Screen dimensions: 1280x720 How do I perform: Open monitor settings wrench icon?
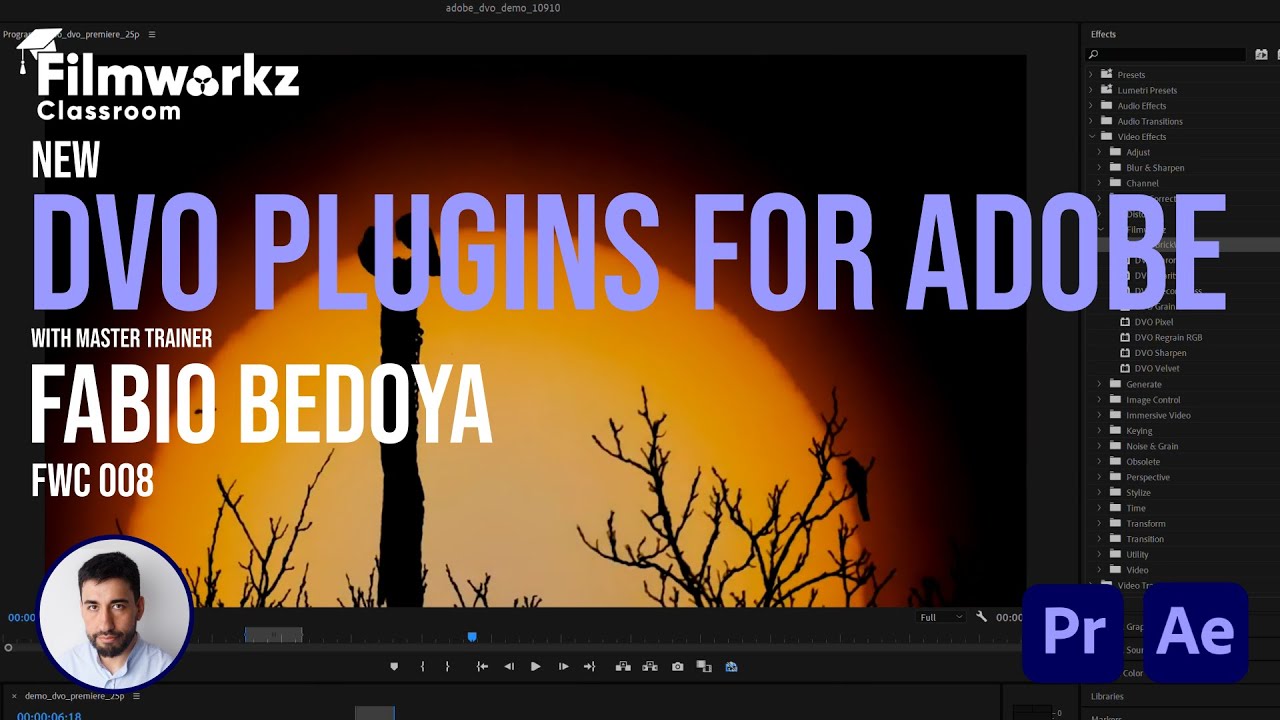(x=981, y=617)
